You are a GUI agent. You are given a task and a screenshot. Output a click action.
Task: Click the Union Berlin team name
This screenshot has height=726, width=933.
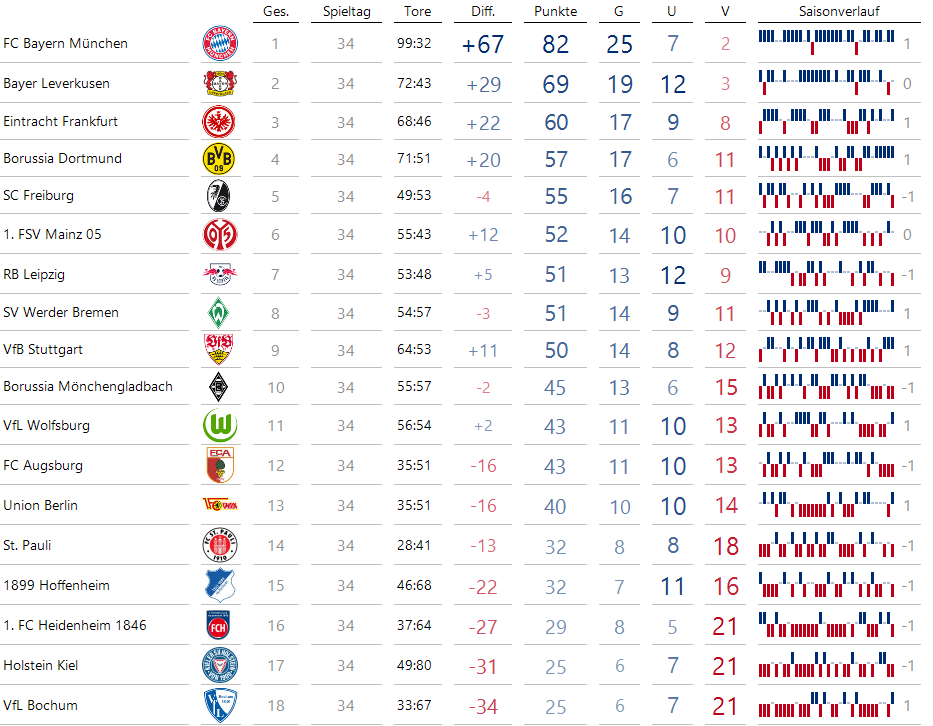coord(42,505)
